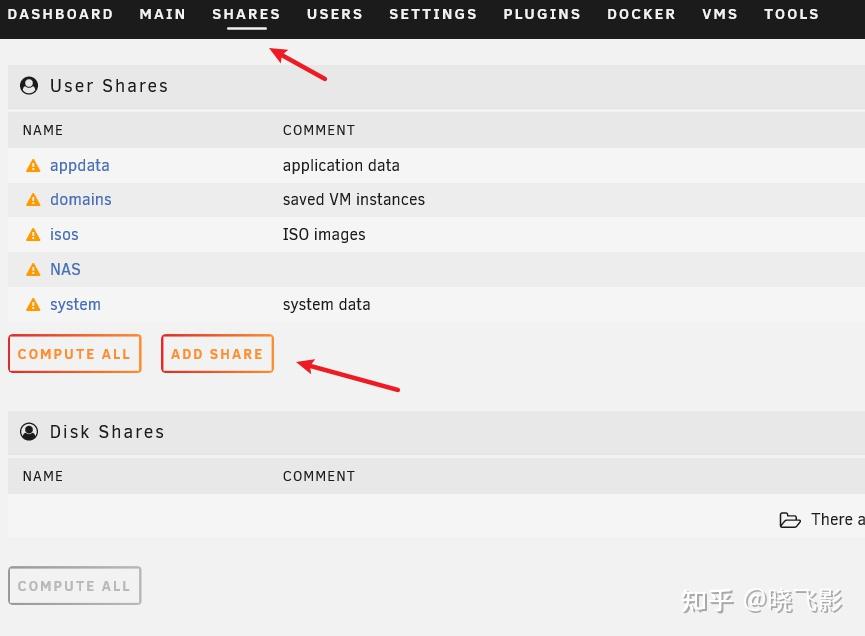Click warning icon beside NAS share
865x636 pixels.
[x=33, y=270]
